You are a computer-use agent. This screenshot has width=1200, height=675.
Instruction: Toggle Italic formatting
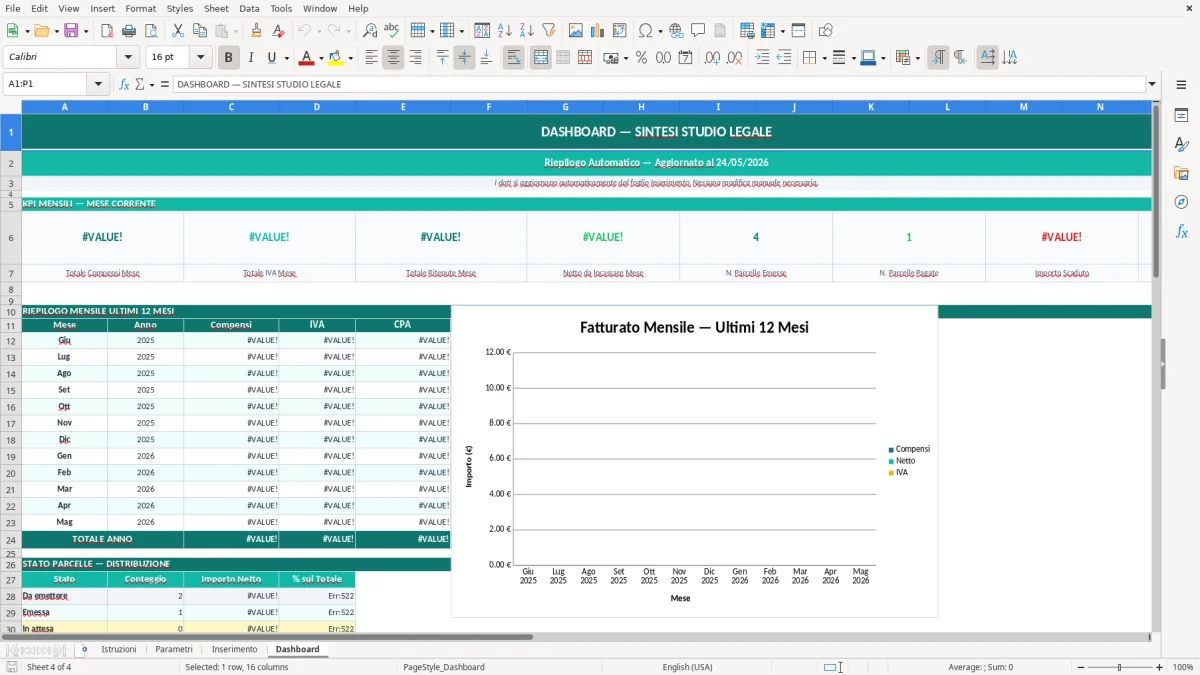point(251,58)
